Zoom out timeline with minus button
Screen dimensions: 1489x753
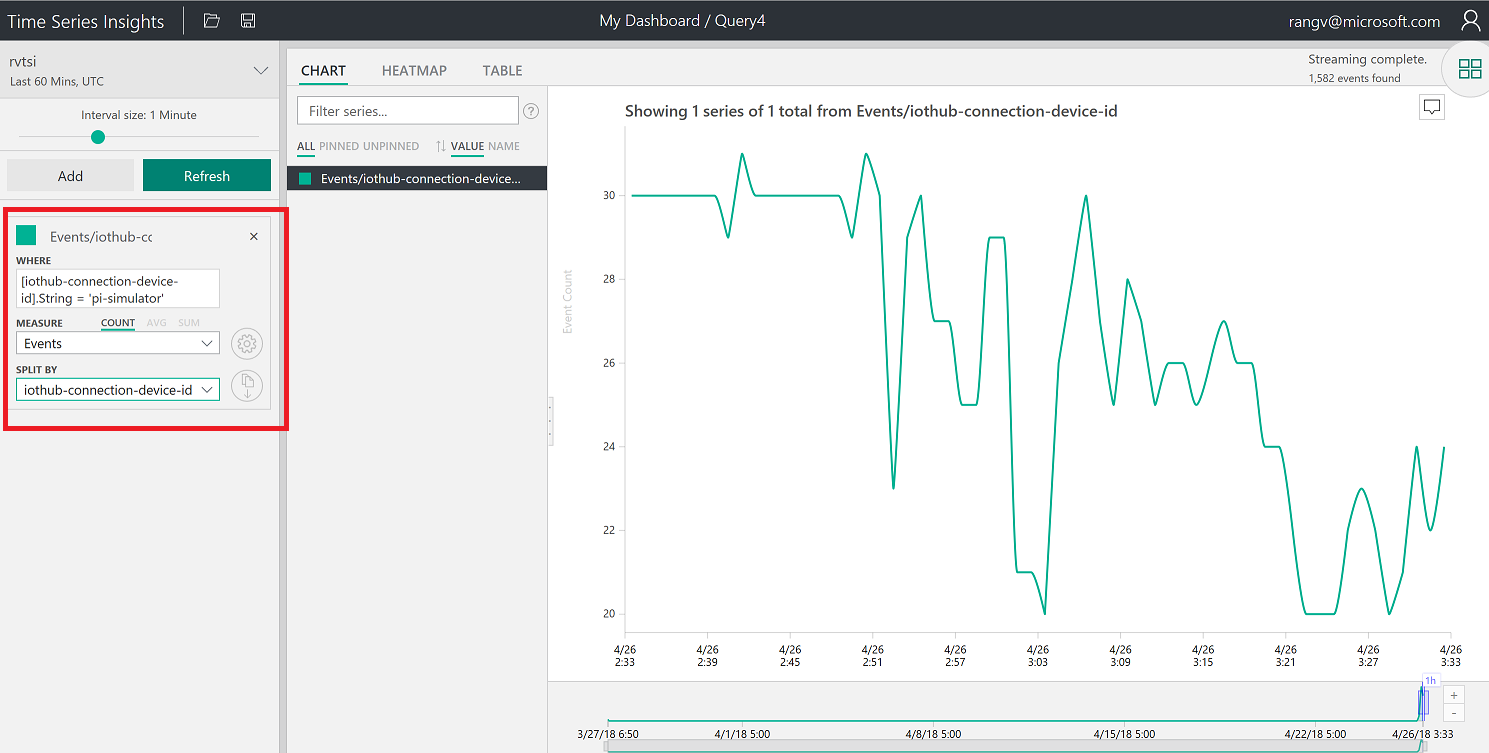click(1454, 713)
